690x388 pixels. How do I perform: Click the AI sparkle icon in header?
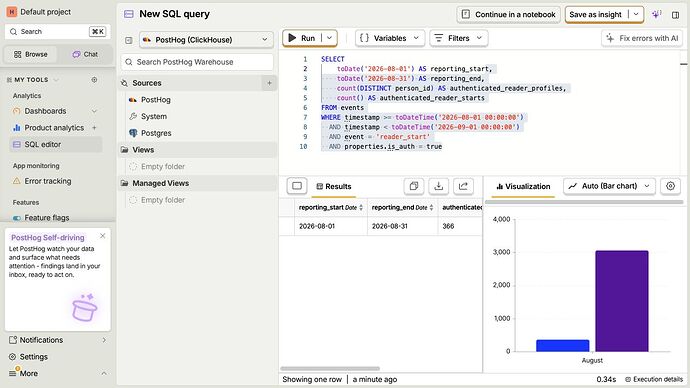coord(657,15)
